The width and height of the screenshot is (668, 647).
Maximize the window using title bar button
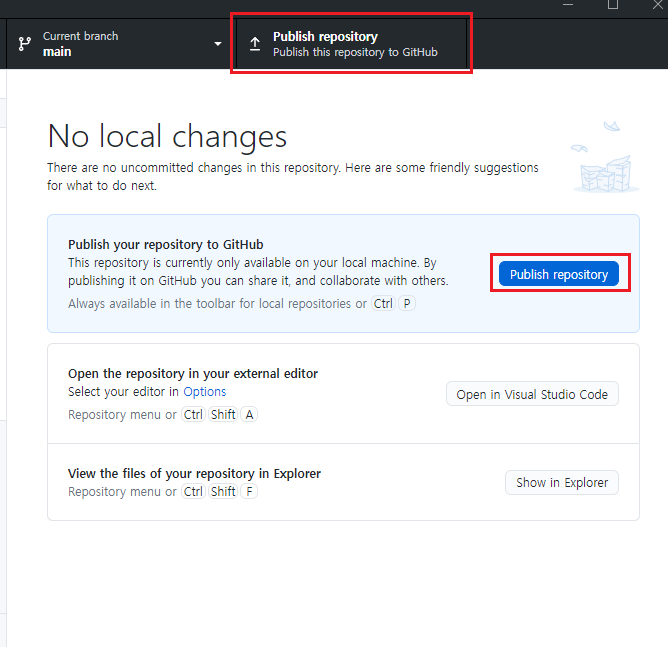(613, 5)
